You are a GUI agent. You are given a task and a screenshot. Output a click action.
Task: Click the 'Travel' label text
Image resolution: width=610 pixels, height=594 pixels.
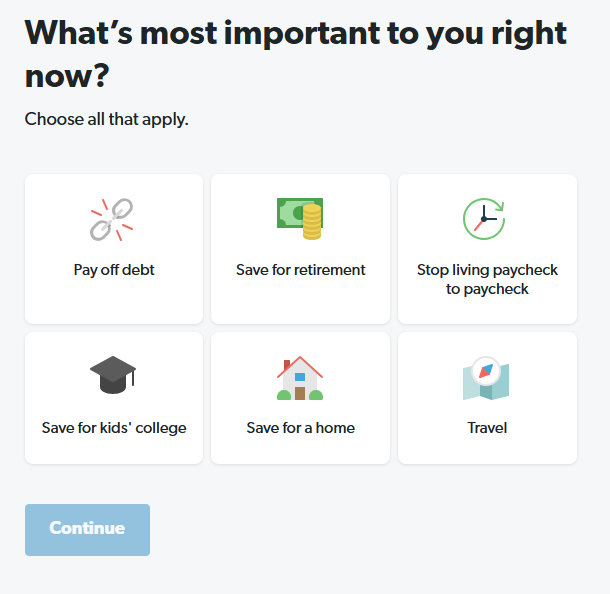coord(487,428)
